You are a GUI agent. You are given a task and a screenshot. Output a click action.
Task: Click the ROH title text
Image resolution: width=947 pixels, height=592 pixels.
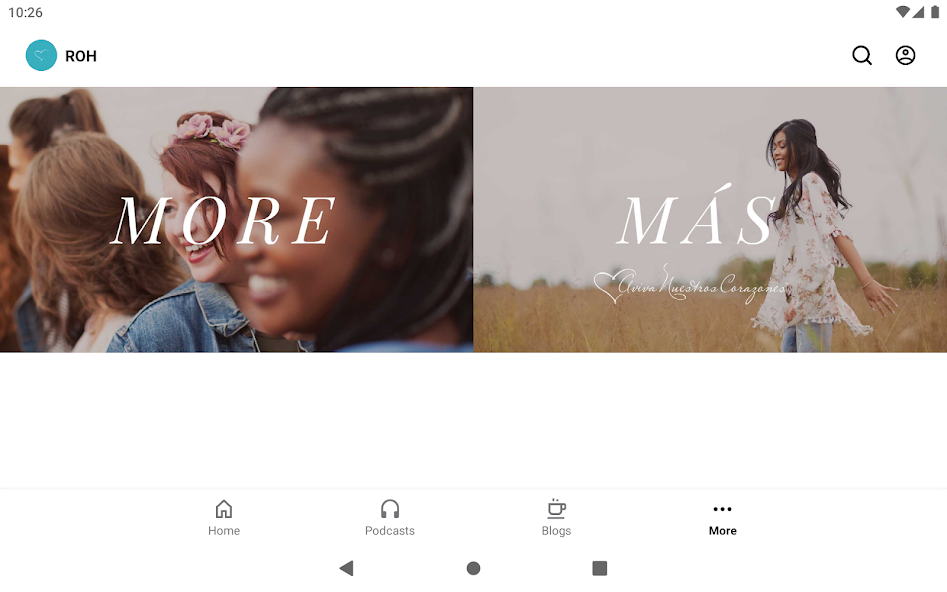81,56
